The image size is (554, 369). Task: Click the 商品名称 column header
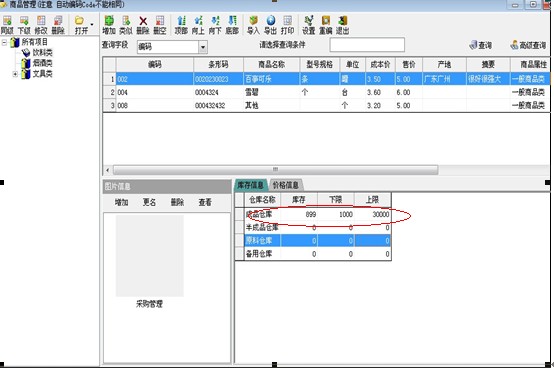[x=271, y=65]
